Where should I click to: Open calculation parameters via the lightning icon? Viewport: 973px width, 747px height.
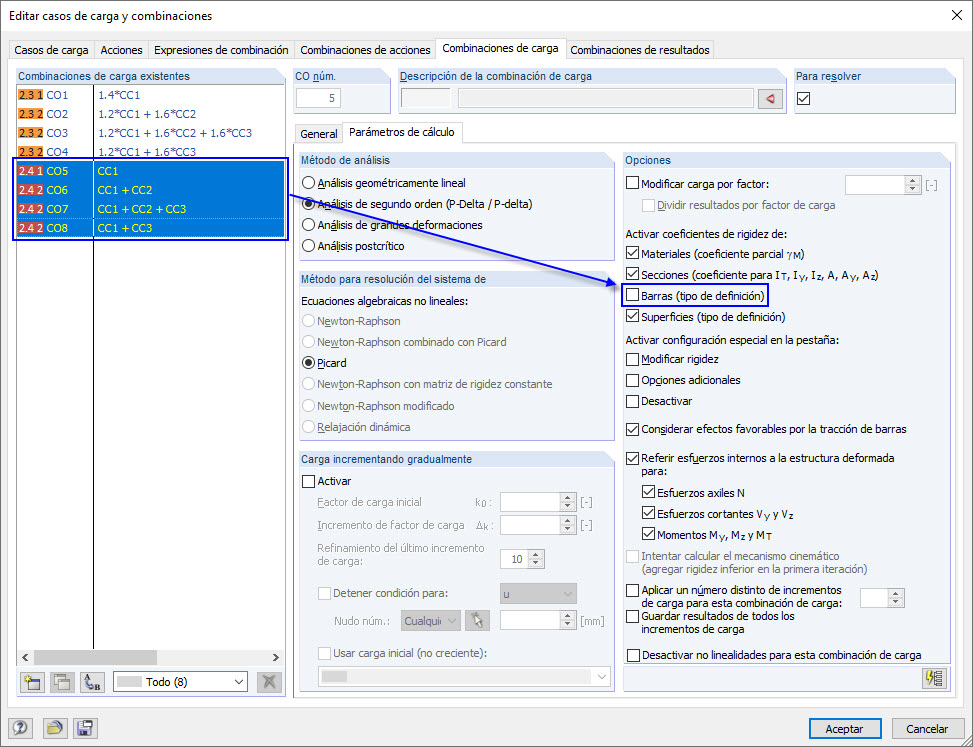coord(934,678)
